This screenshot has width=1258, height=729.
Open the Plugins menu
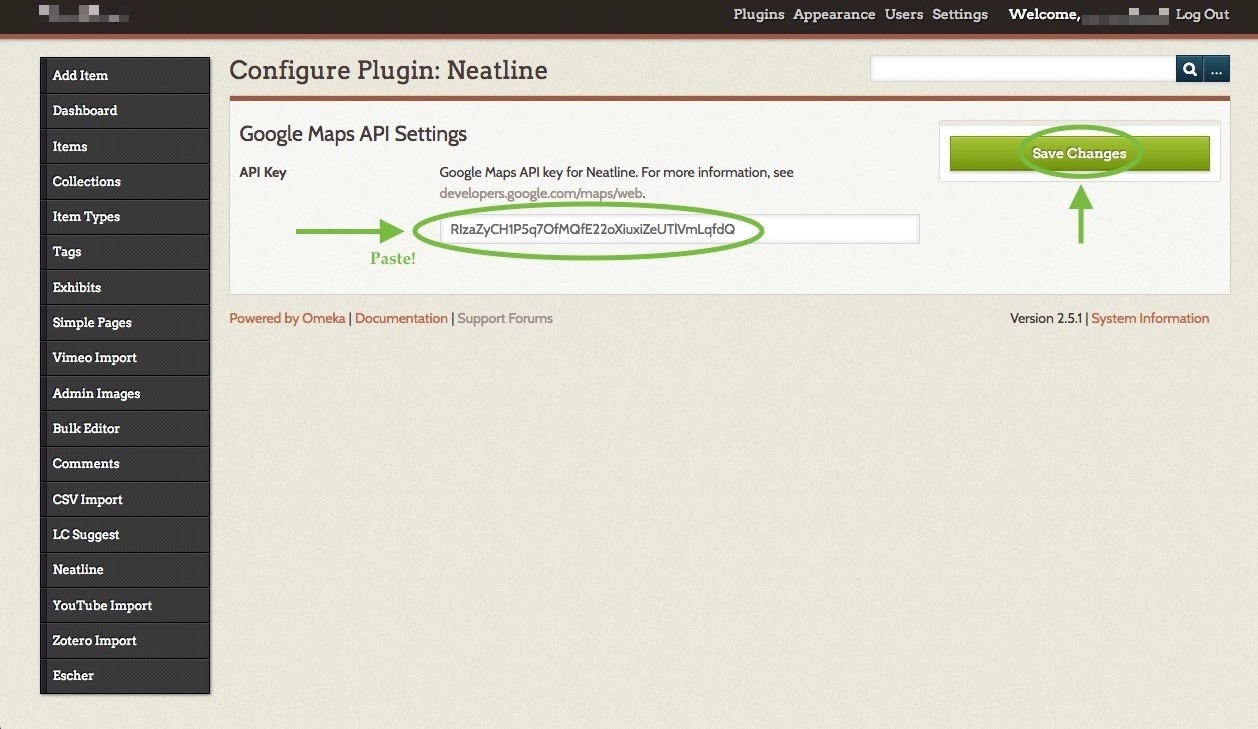759,14
